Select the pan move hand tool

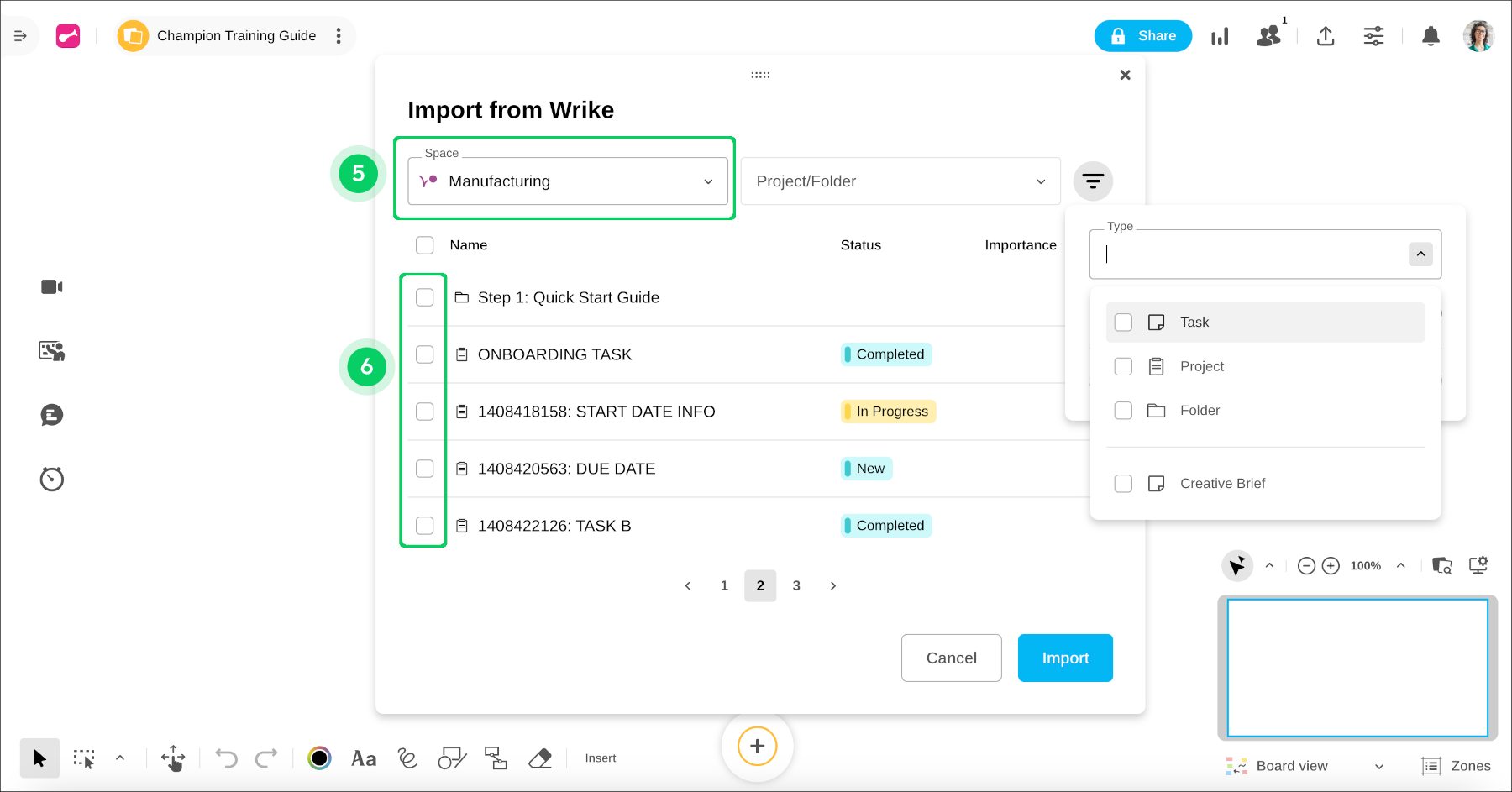click(173, 758)
